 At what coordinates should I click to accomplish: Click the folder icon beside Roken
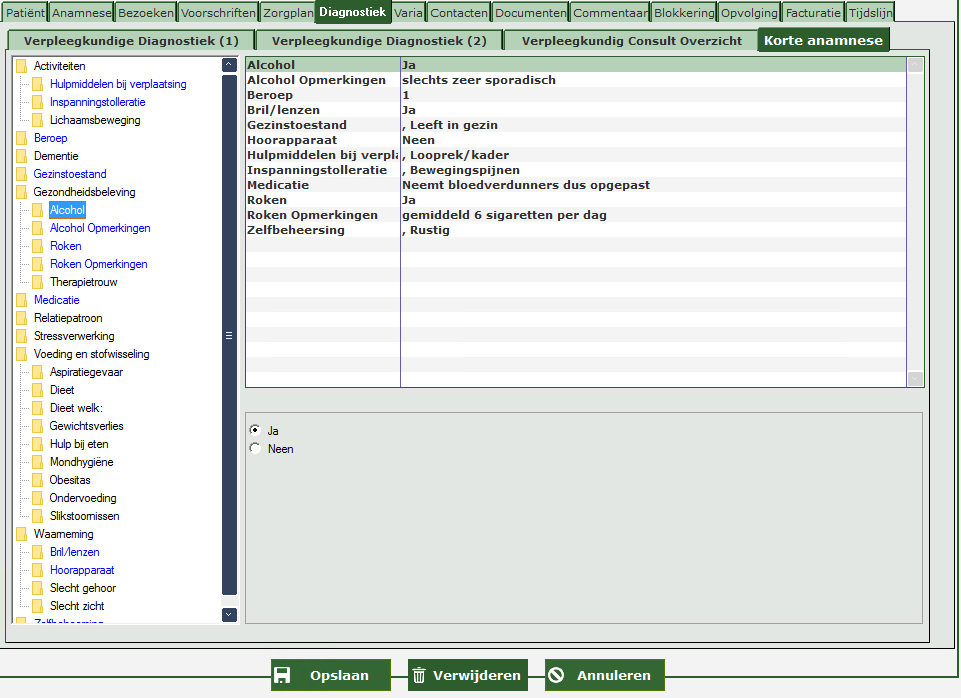pyautogui.click(x=37, y=246)
